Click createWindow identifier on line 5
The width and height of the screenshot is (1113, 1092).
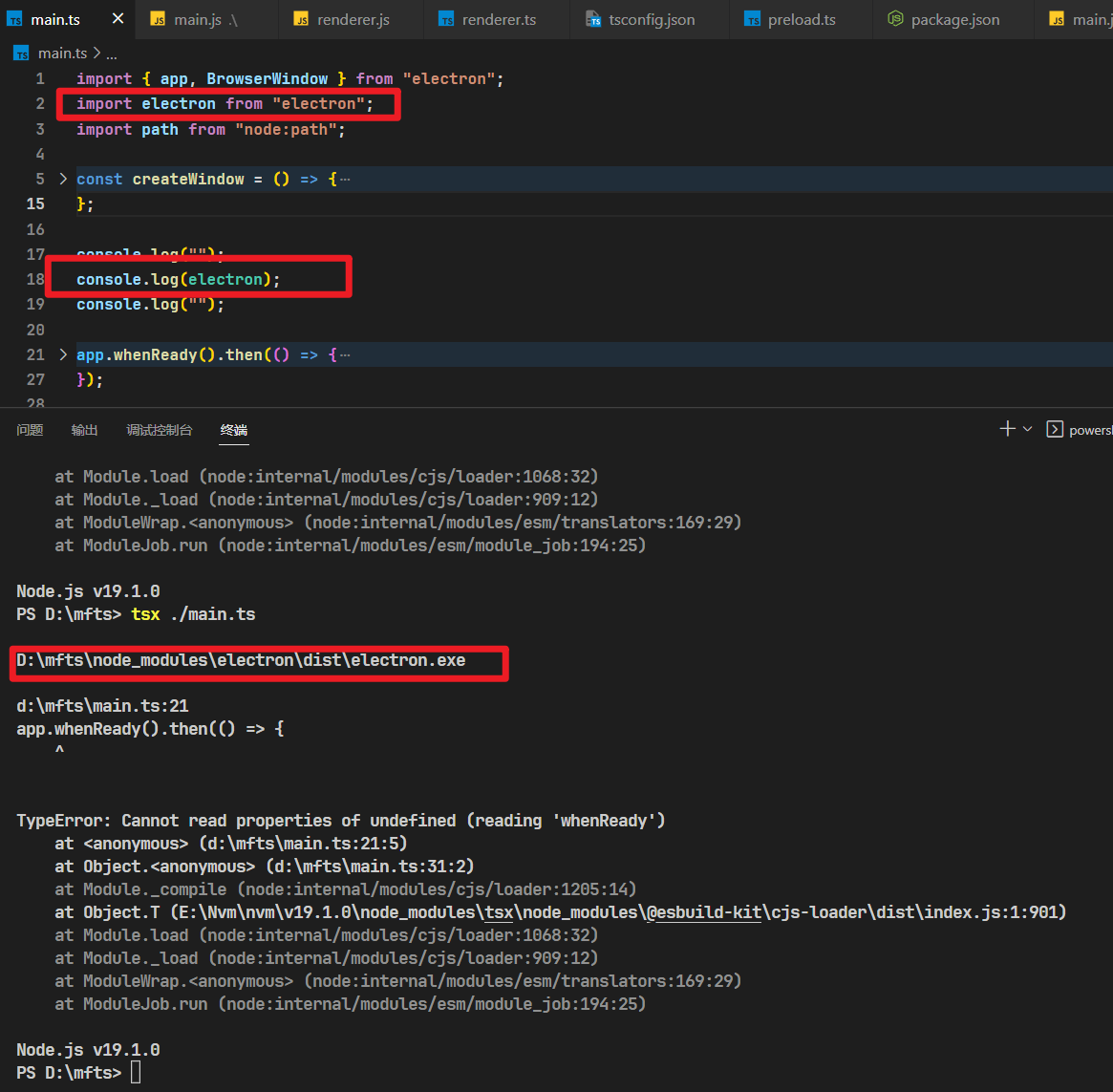coord(188,179)
